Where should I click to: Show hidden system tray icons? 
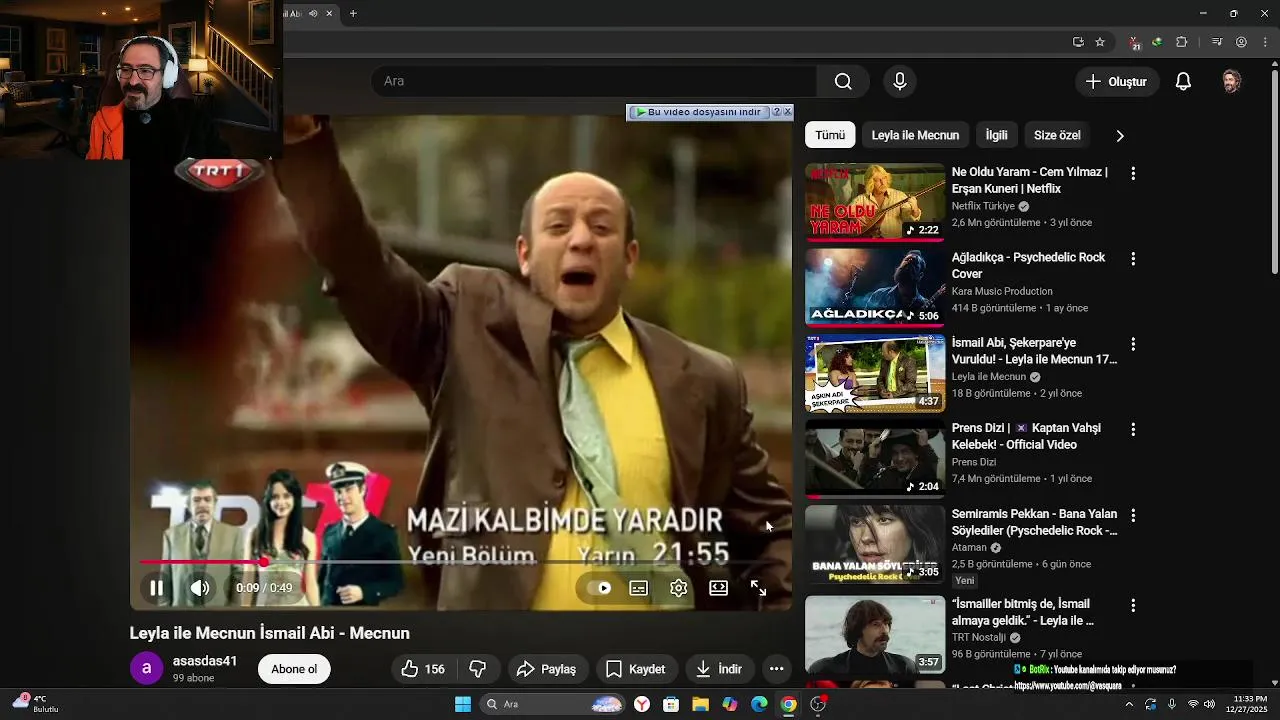click(x=1129, y=704)
